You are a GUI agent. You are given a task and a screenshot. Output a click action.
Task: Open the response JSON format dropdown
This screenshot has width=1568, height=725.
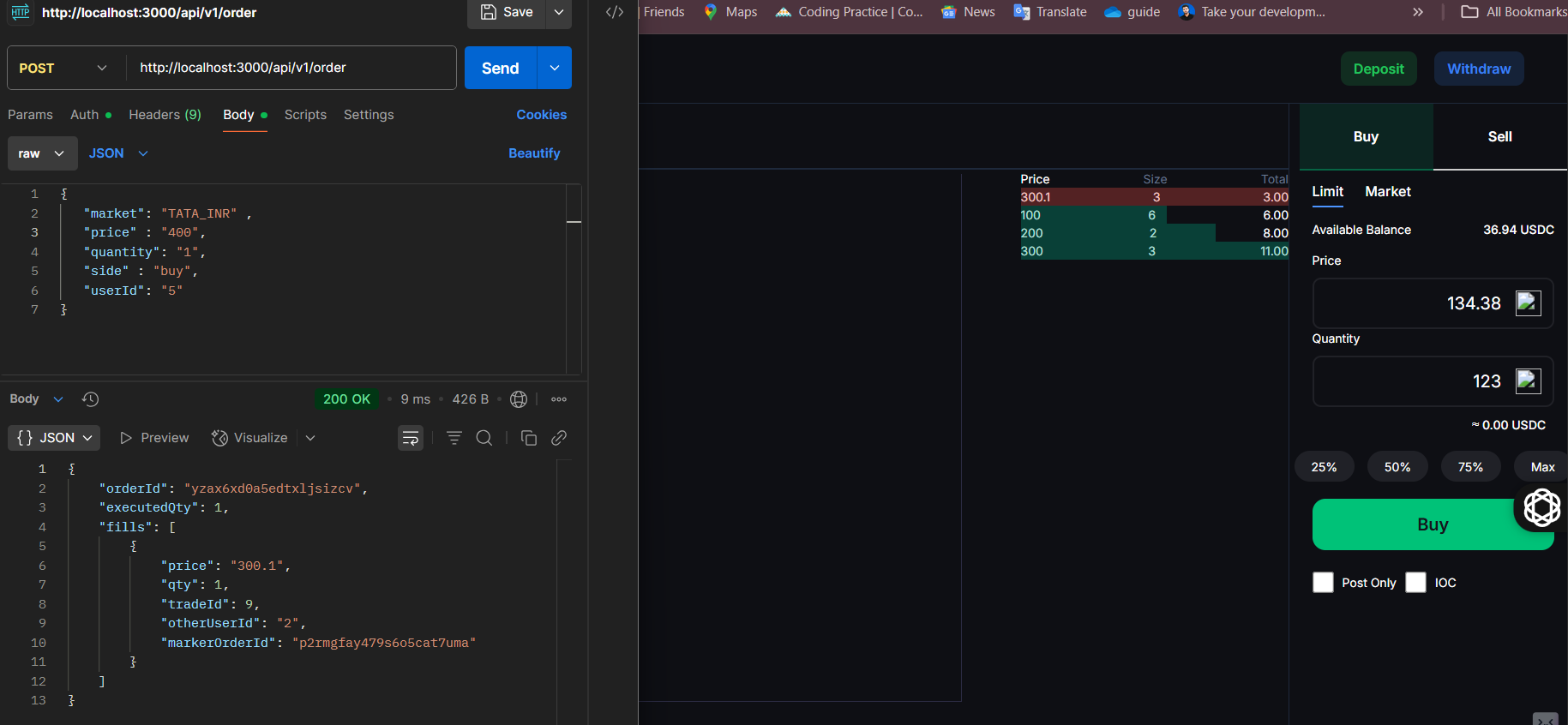(54, 438)
